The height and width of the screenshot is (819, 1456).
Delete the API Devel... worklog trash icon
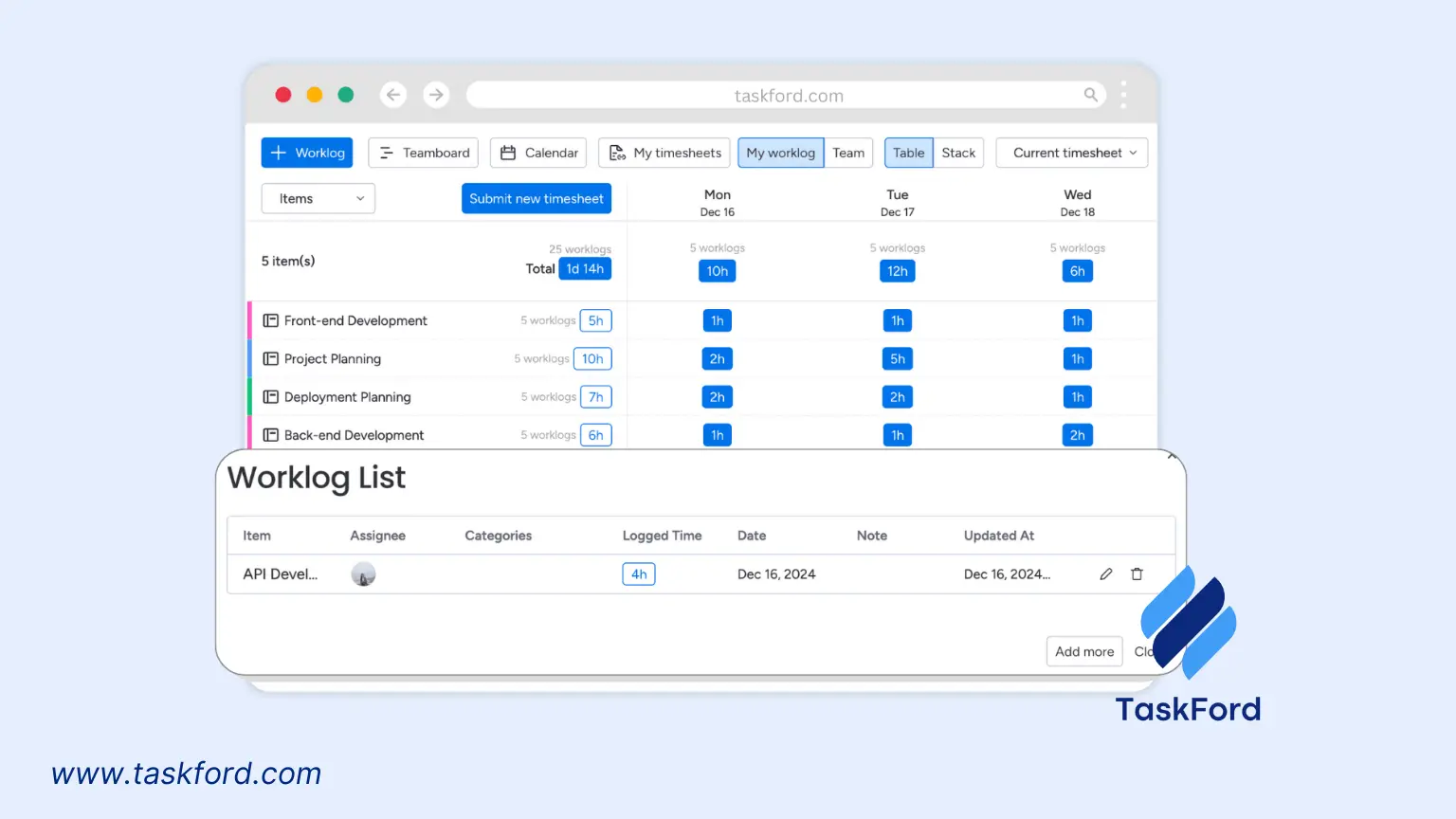click(x=1137, y=573)
